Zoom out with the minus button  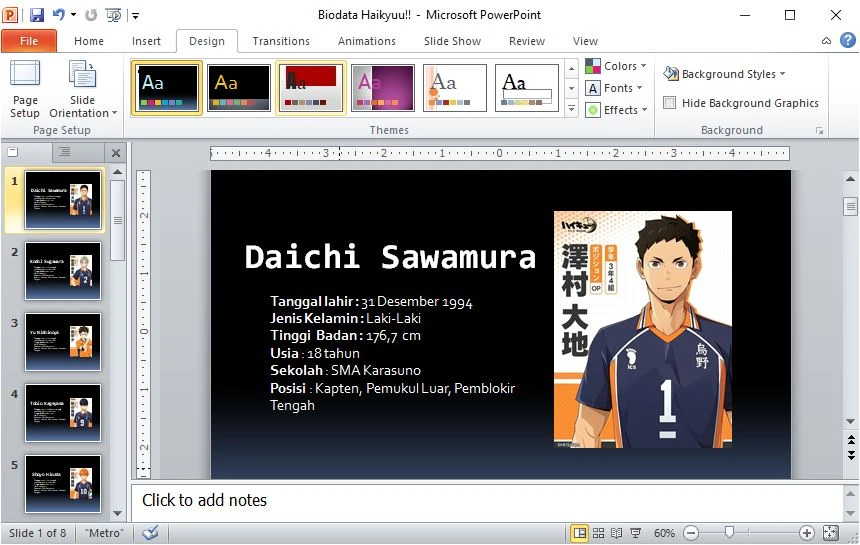(691, 533)
